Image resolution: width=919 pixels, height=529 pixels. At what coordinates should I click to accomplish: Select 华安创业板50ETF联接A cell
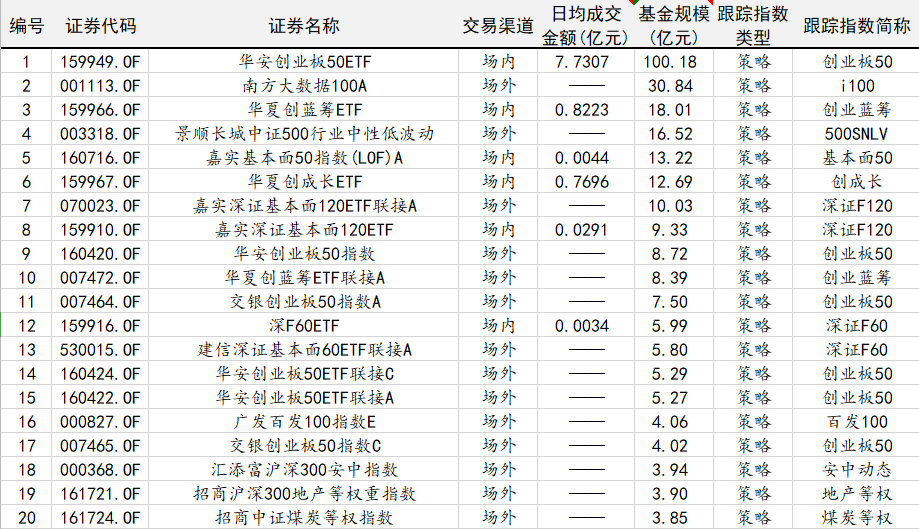coord(304,398)
